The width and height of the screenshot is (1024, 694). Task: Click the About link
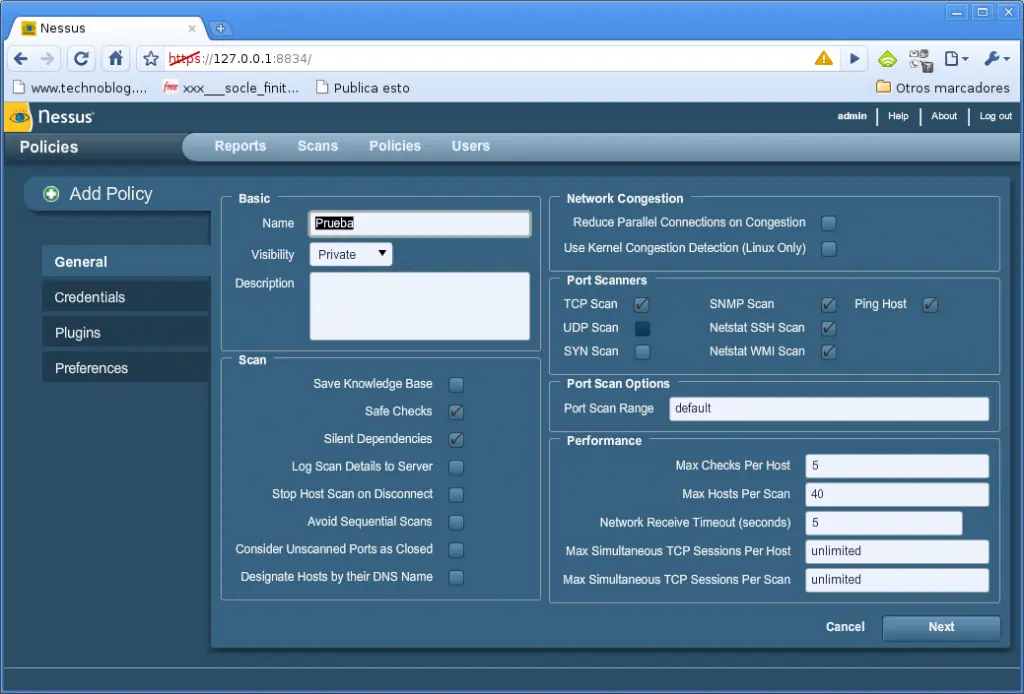tap(944, 116)
